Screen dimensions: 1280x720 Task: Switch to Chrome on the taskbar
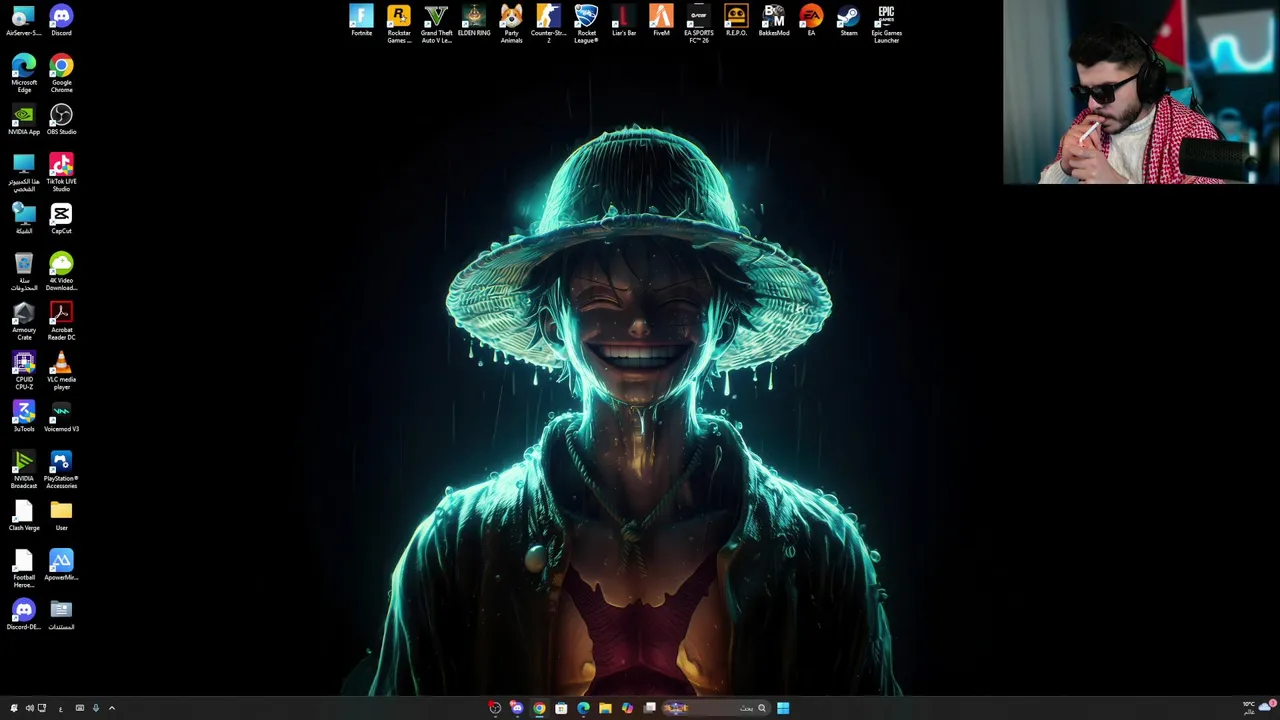point(539,708)
